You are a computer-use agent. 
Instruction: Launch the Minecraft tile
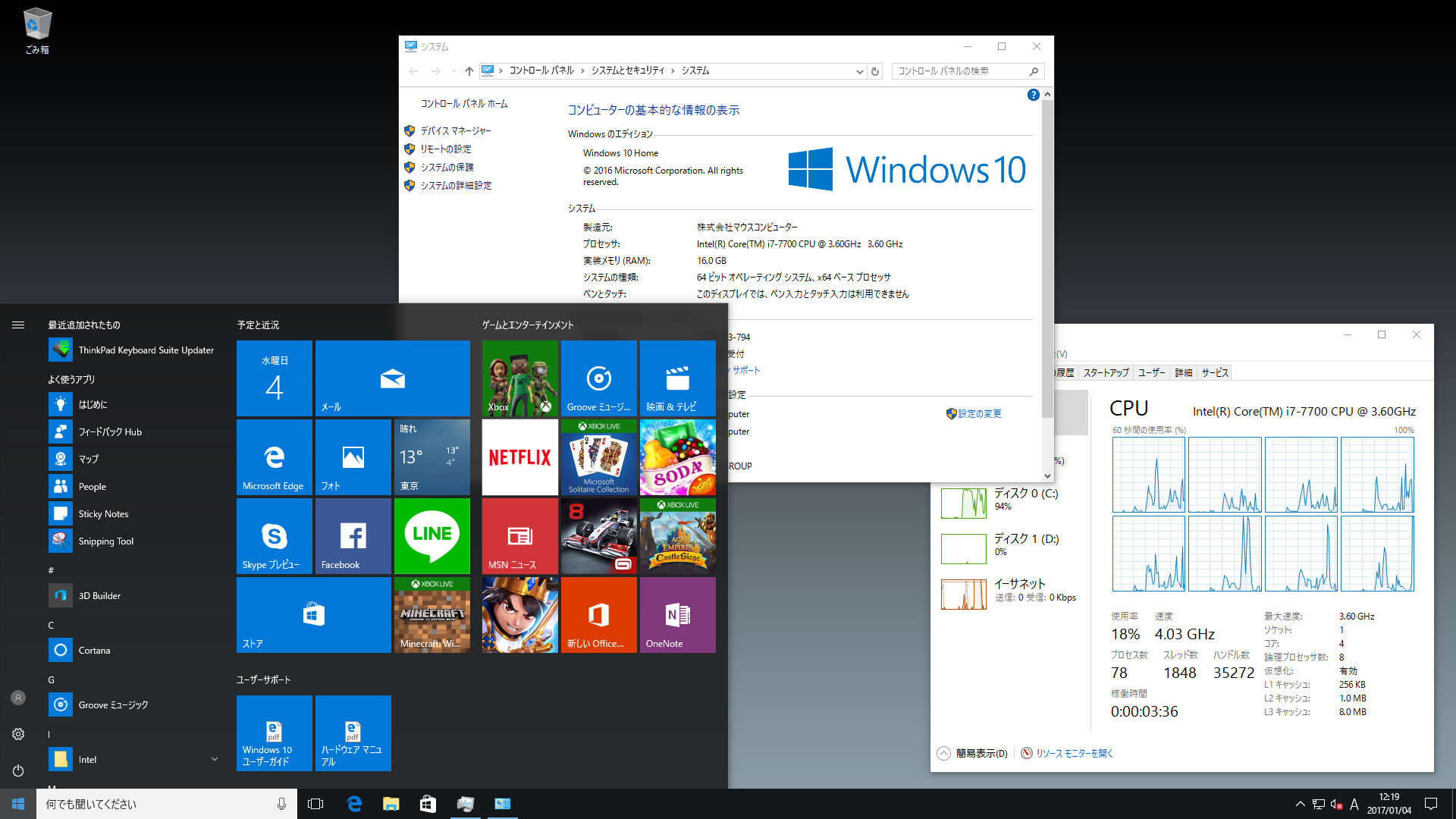432,615
